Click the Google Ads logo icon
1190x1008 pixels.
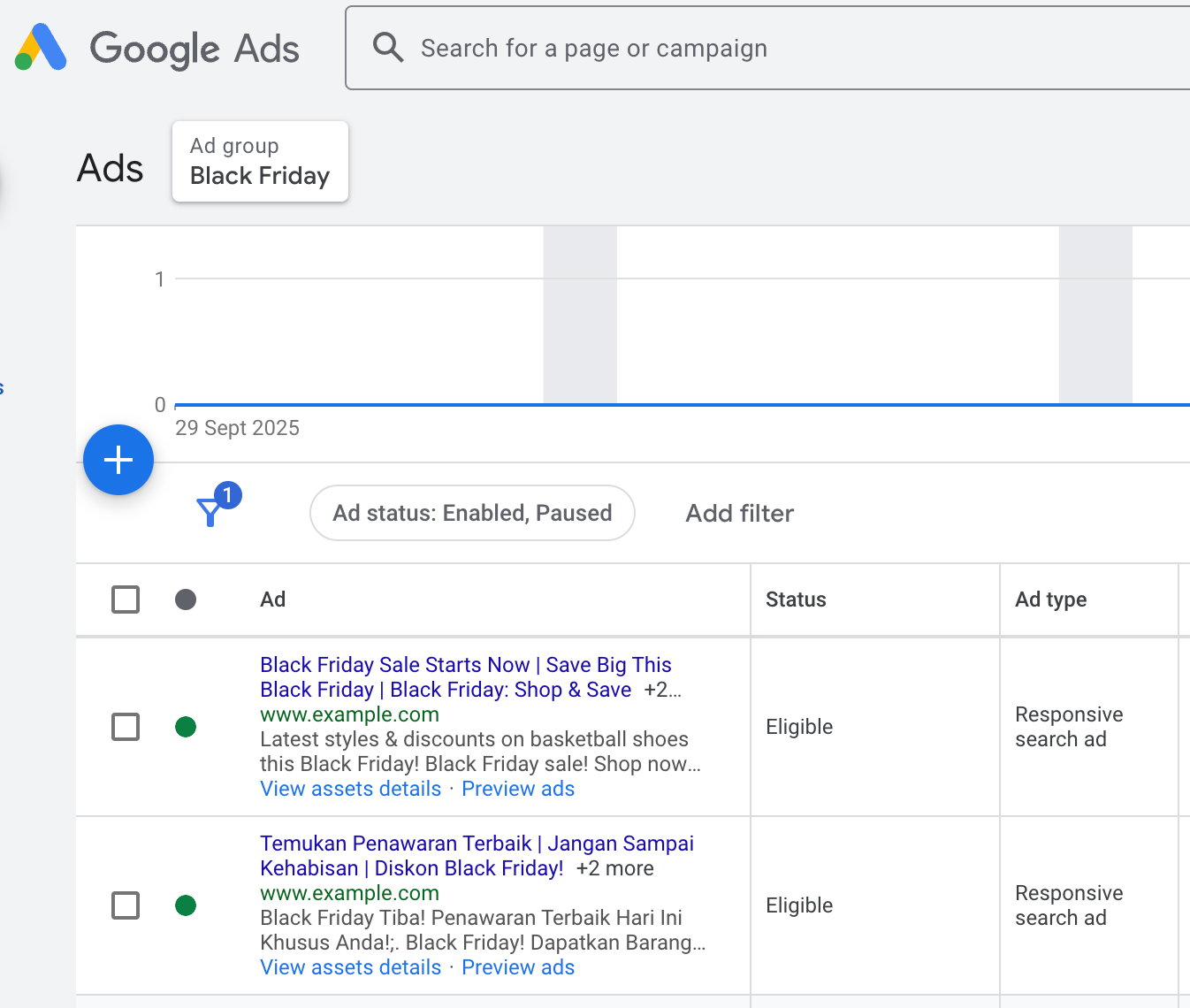point(41,48)
